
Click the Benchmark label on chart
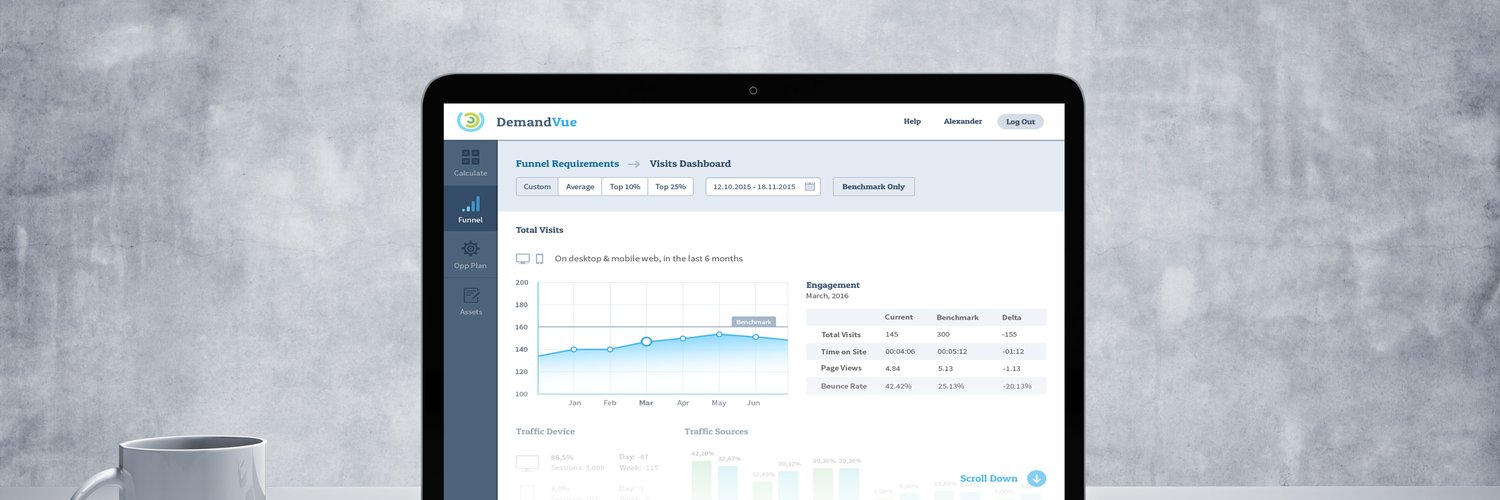point(754,322)
